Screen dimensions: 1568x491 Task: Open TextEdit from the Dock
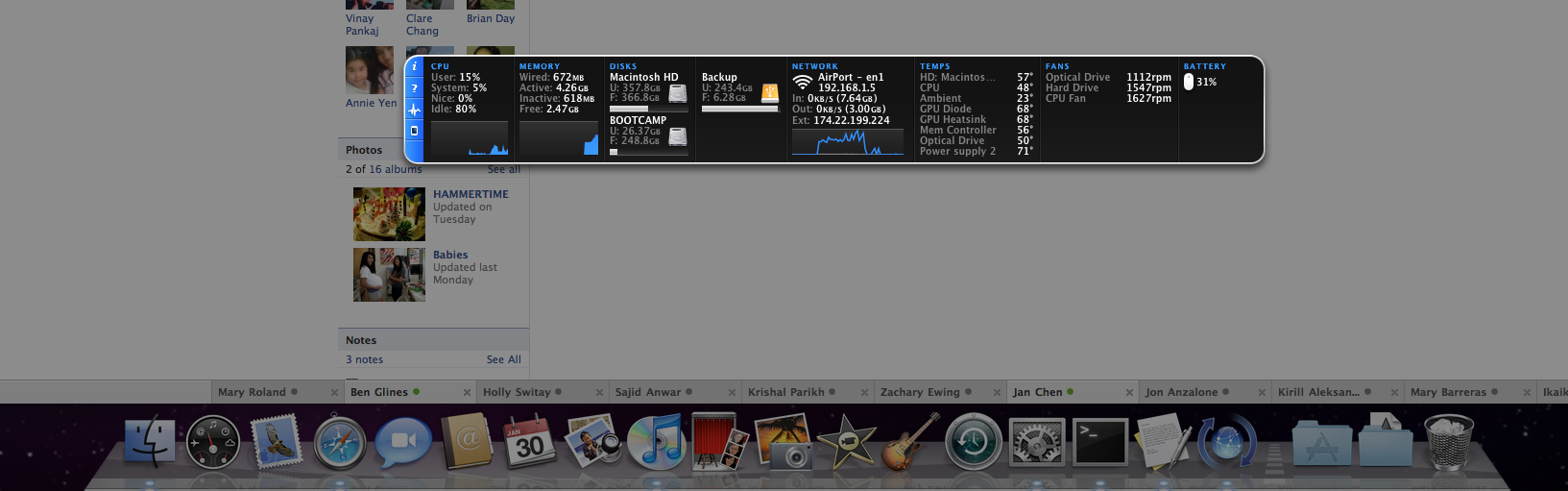[x=1164, y=443]
